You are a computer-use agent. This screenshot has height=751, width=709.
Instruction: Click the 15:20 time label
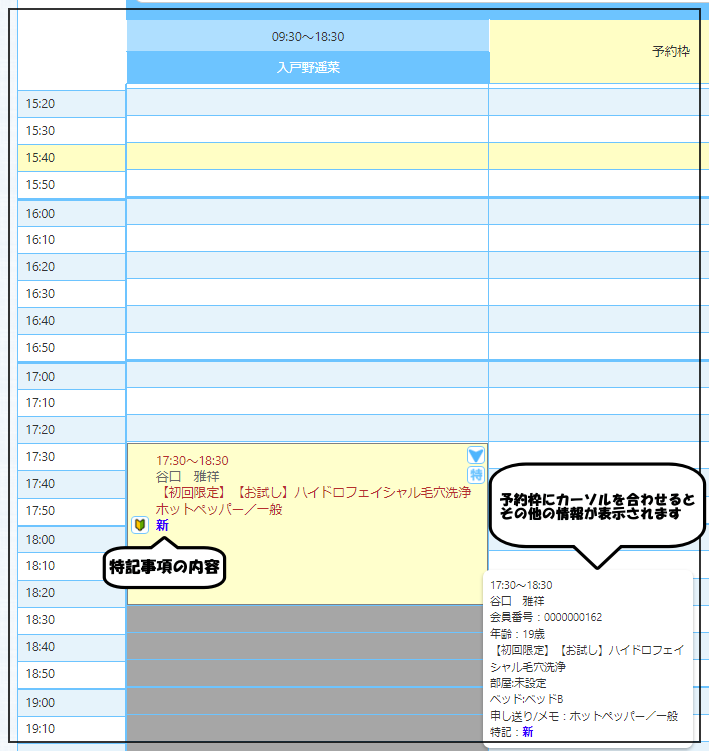40,104
